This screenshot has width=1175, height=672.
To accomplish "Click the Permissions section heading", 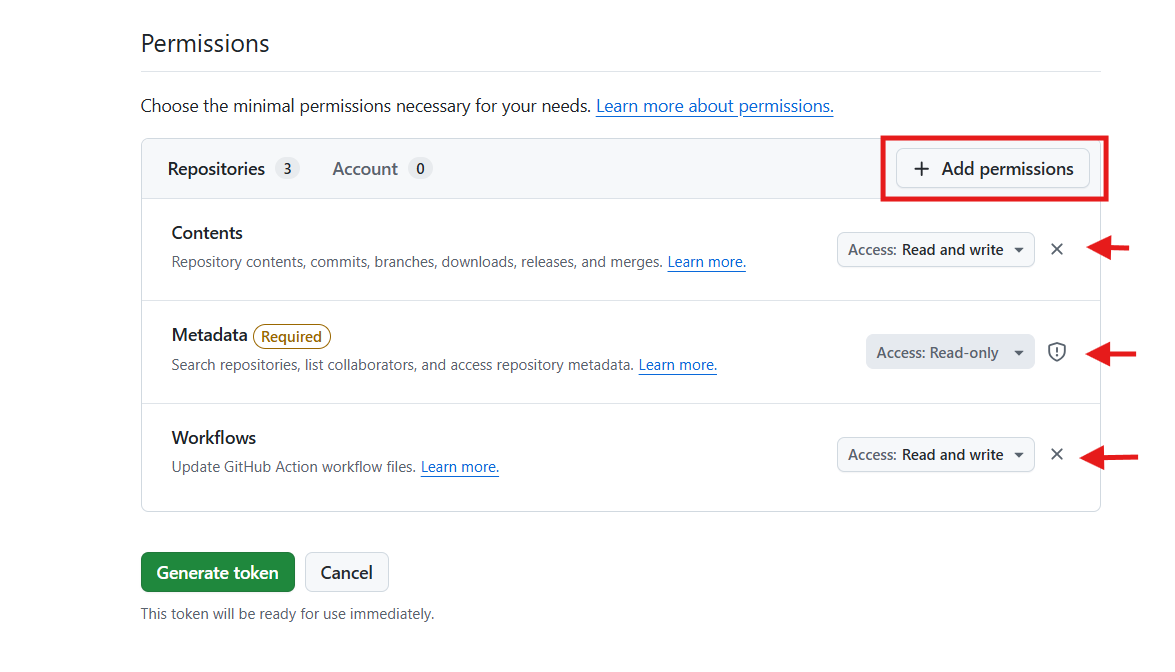I will click(205, 43).
